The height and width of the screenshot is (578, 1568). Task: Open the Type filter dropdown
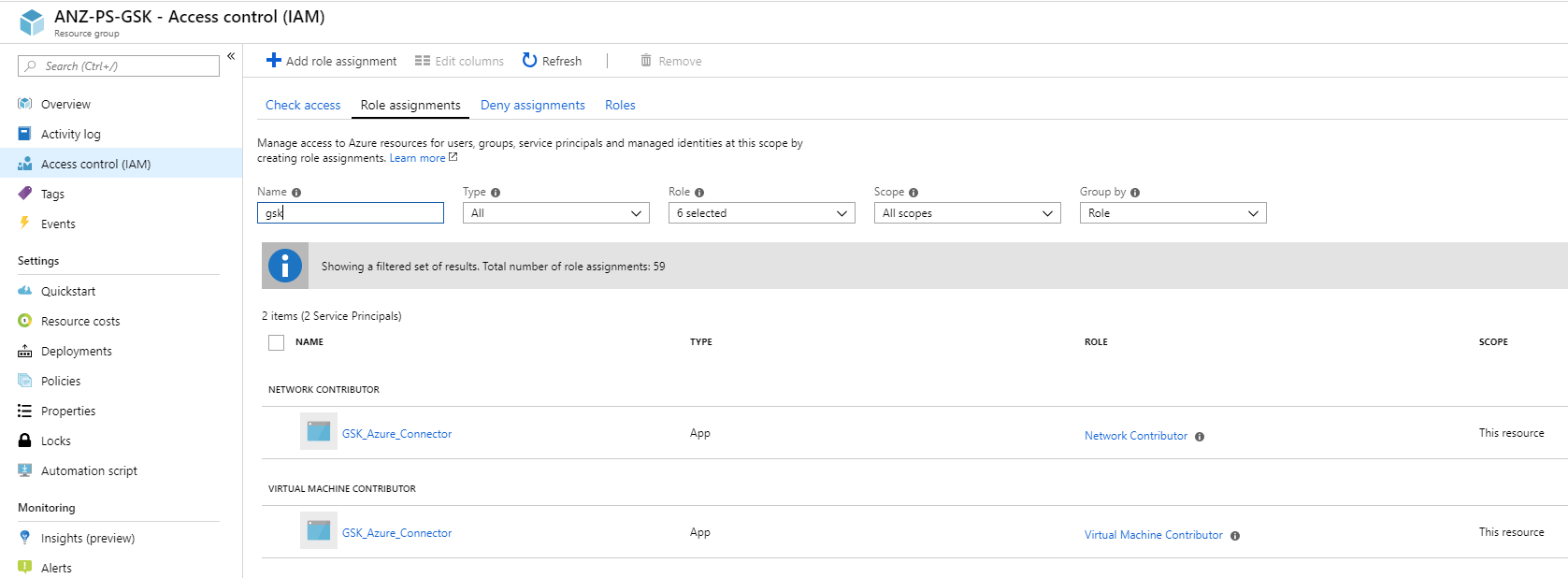556,213
